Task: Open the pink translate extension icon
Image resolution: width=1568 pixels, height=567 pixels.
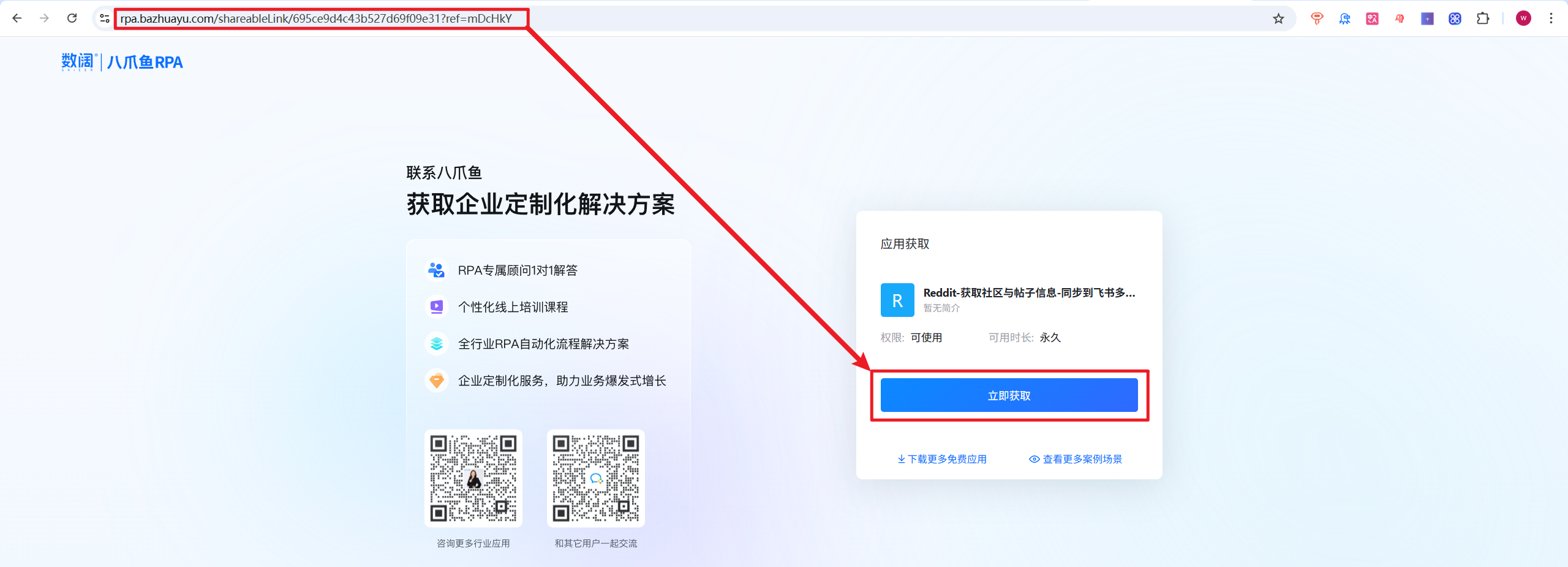Action: point(1372,18)
